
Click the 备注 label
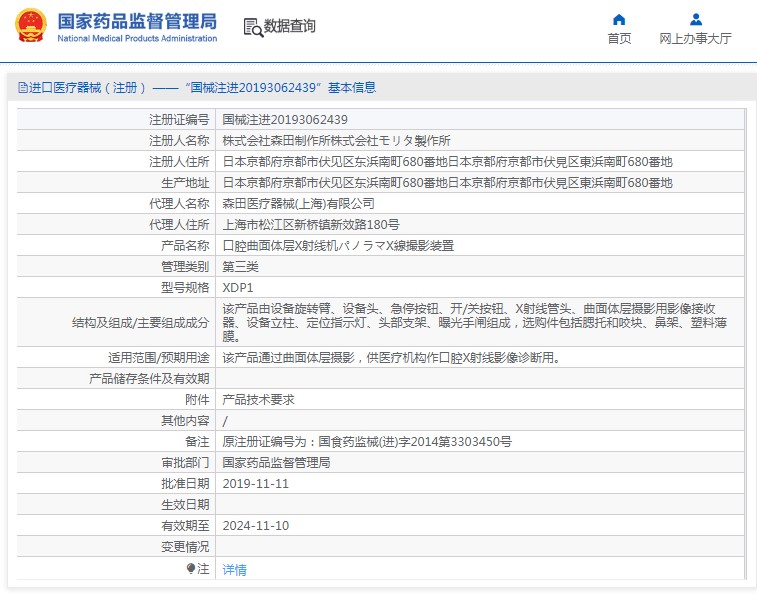(x=197, y=442)
